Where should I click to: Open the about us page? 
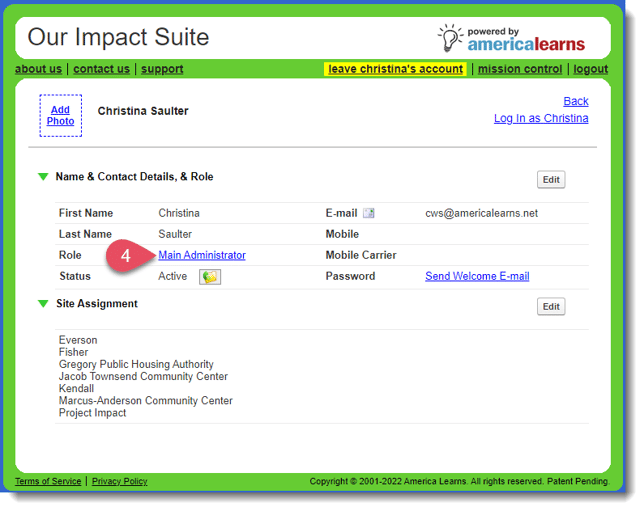[38, 69]
